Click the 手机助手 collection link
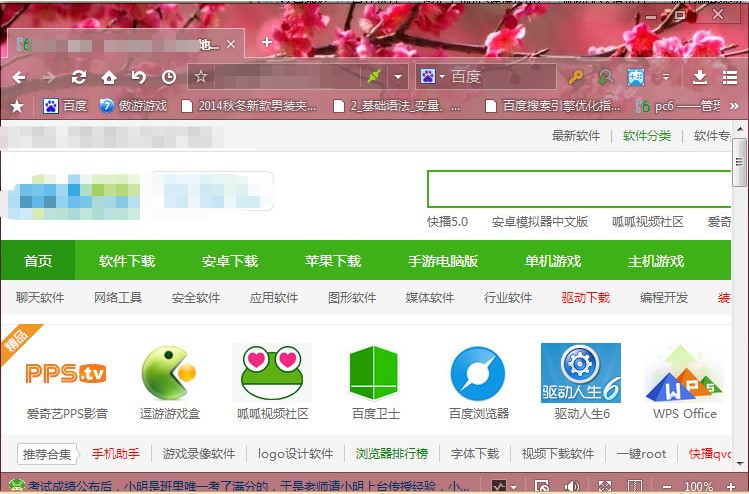The width and height of the screenshot is (749, 494). (116, 453)
